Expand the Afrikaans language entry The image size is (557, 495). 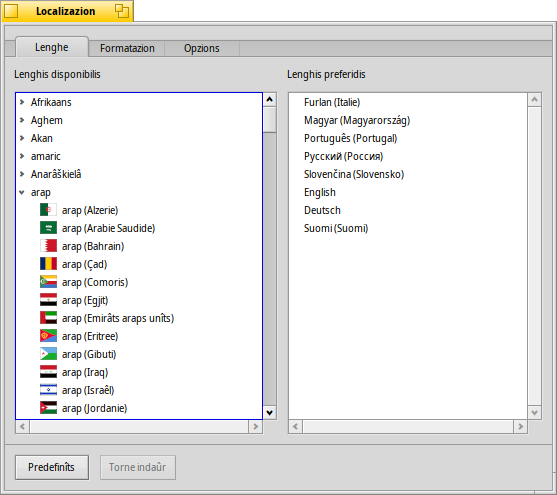(x=22, y=102)
